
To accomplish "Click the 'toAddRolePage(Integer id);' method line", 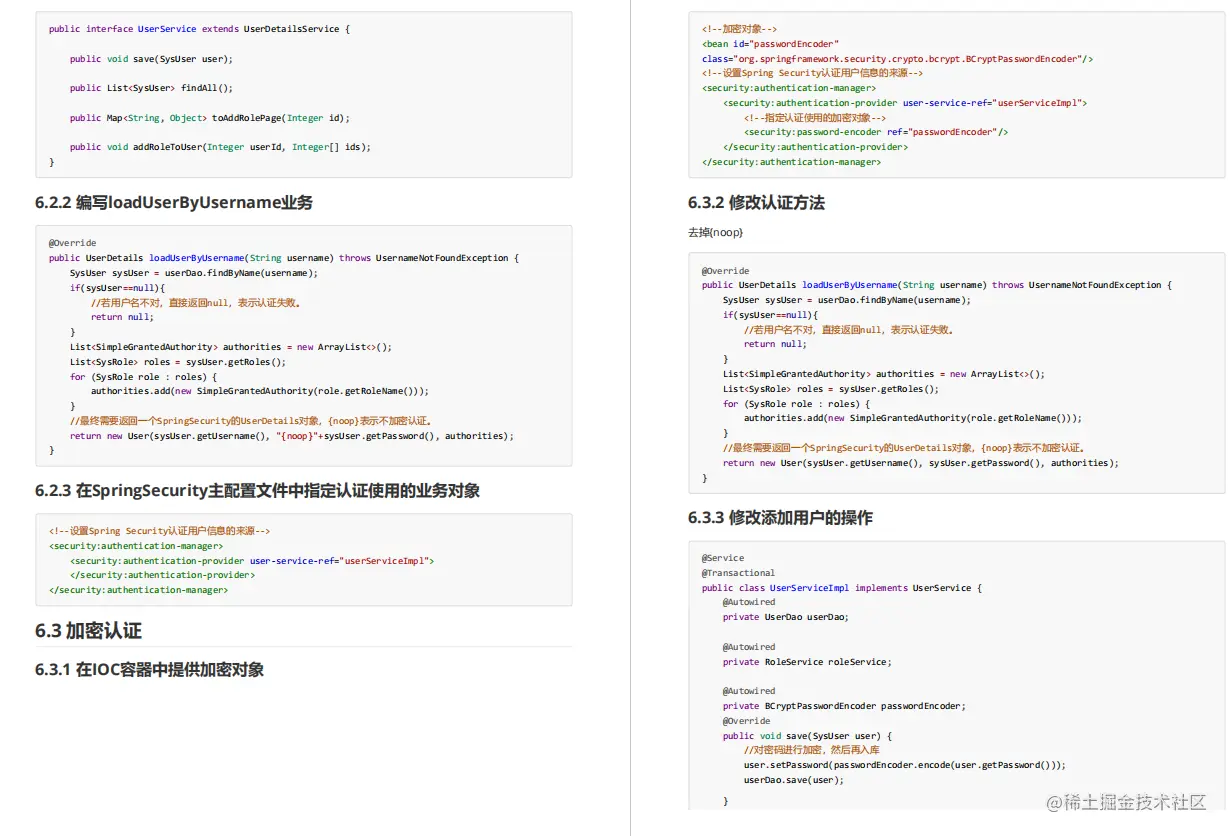I will click(x=210, y=118).
